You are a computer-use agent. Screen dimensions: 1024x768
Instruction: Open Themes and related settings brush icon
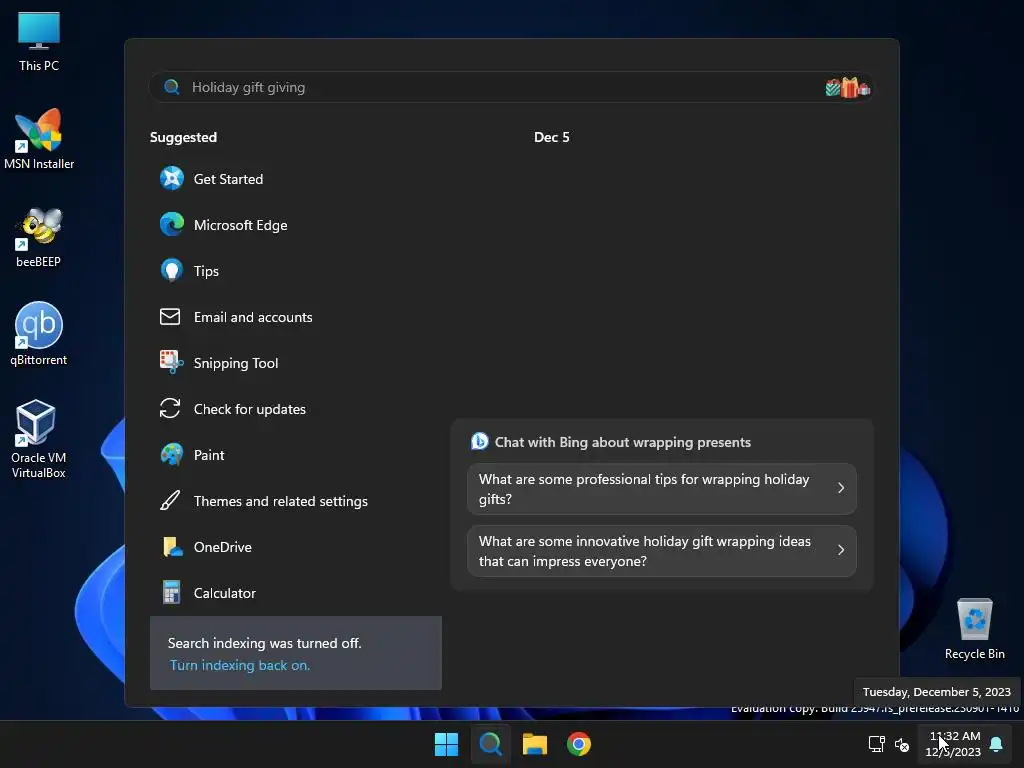(x=170, y=501)
